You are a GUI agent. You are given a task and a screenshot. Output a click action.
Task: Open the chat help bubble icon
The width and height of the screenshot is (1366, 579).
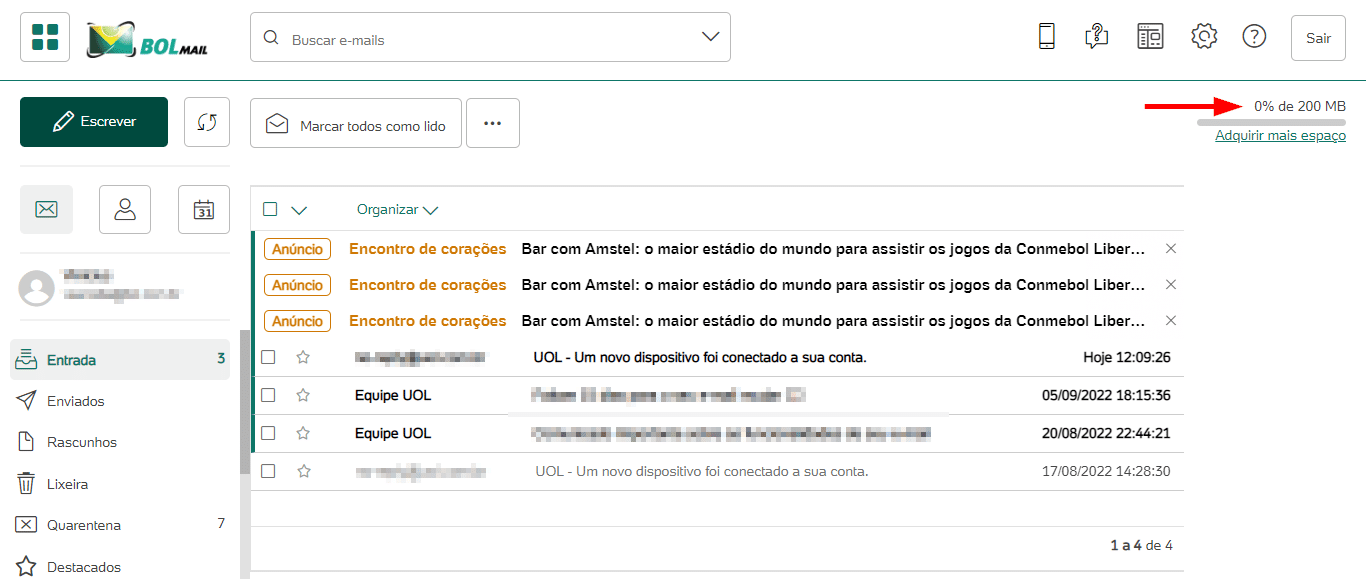point(1097,37)
